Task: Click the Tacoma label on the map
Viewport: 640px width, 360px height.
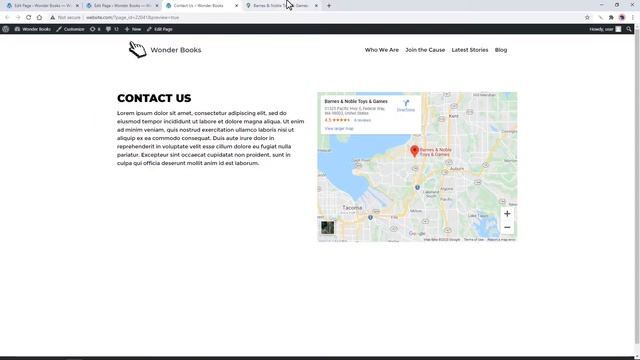Action: [x=352, y=207]
